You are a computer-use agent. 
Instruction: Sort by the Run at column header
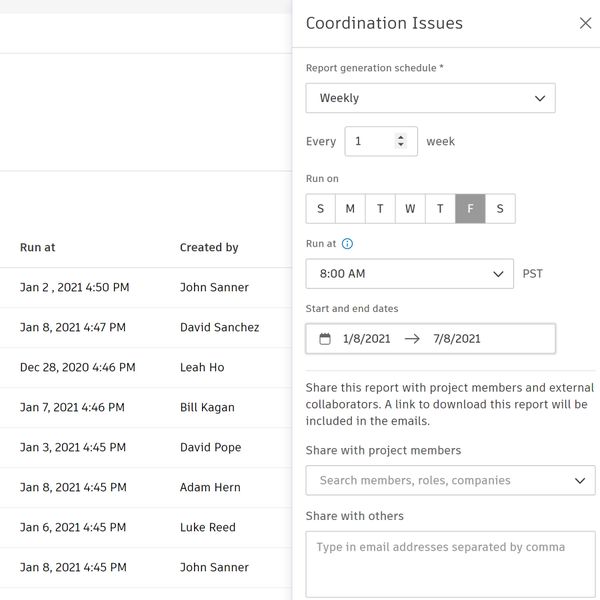click(x=37, y=248)
